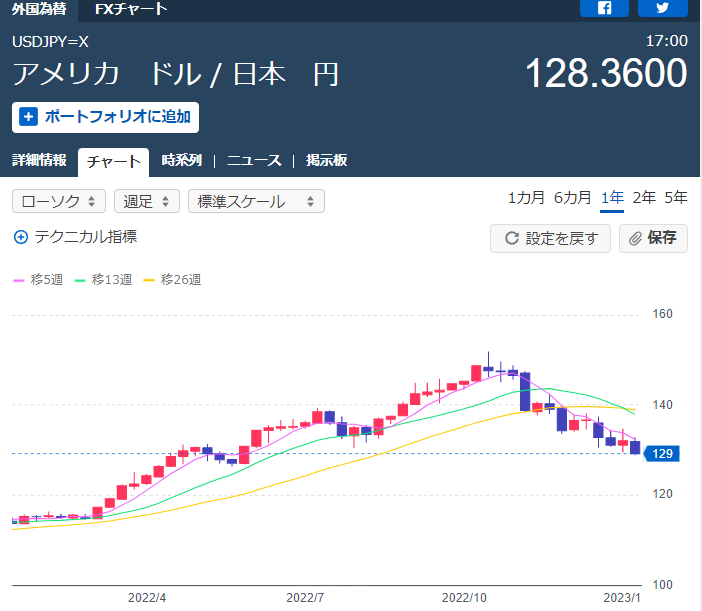Share the page via the Facebook icon
The image size is (702, 611).
[604, 8]
